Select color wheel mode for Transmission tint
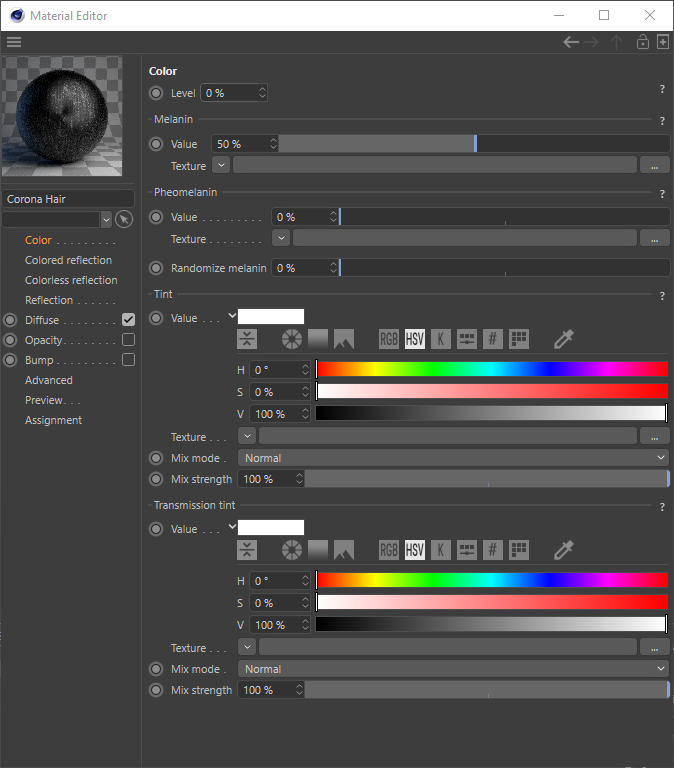The image size is (674, 768). tap(292, 550)
